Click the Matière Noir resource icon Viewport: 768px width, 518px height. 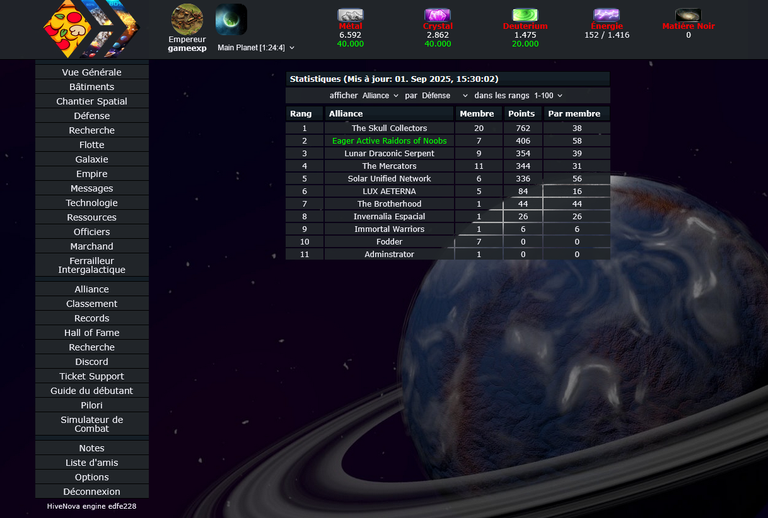click(x=688, y=15)
